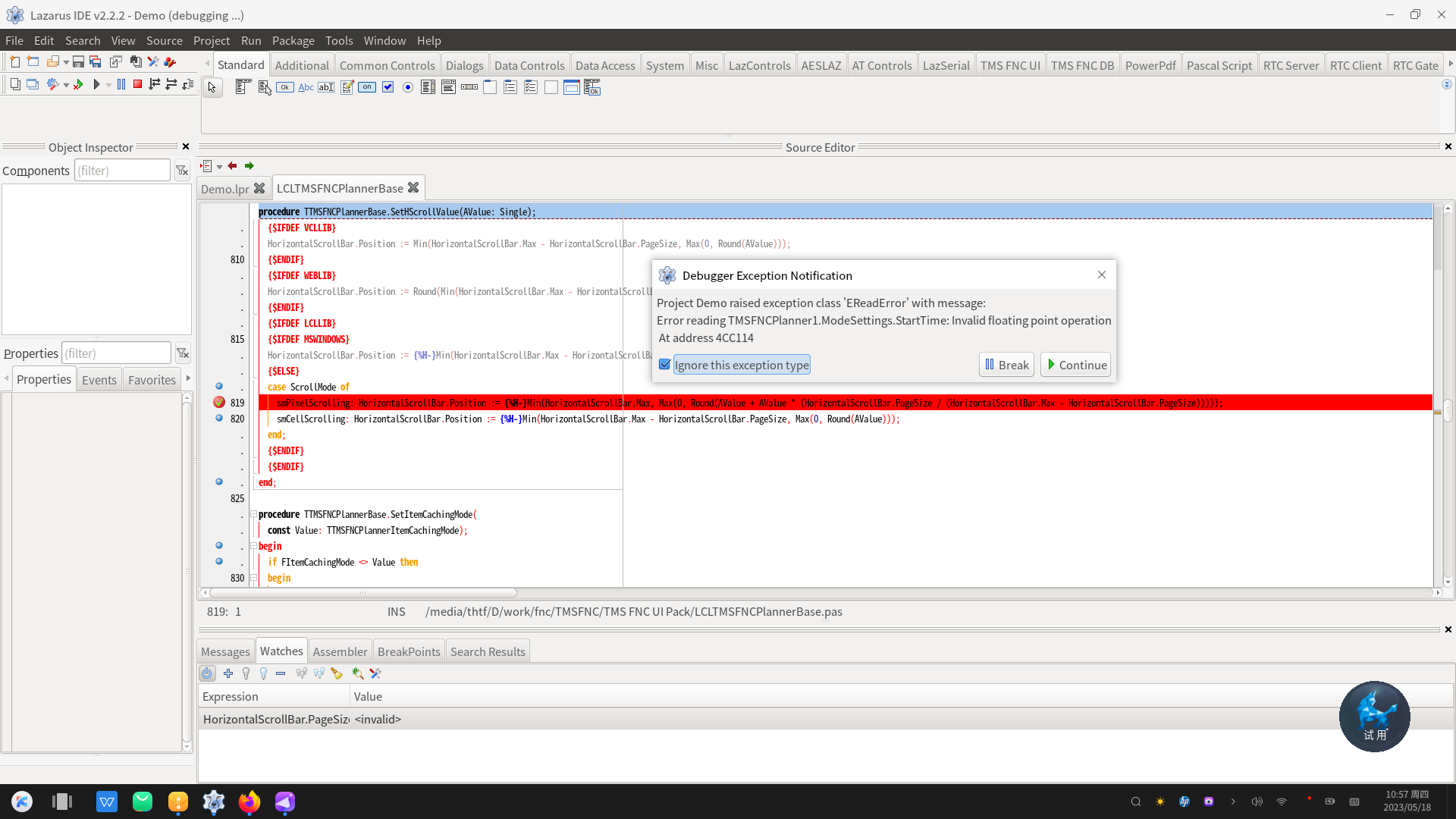Viewport: 1456px width, 819px height.
Task: Click the Jump forward green arrow icon
Action: pos(249,165)
